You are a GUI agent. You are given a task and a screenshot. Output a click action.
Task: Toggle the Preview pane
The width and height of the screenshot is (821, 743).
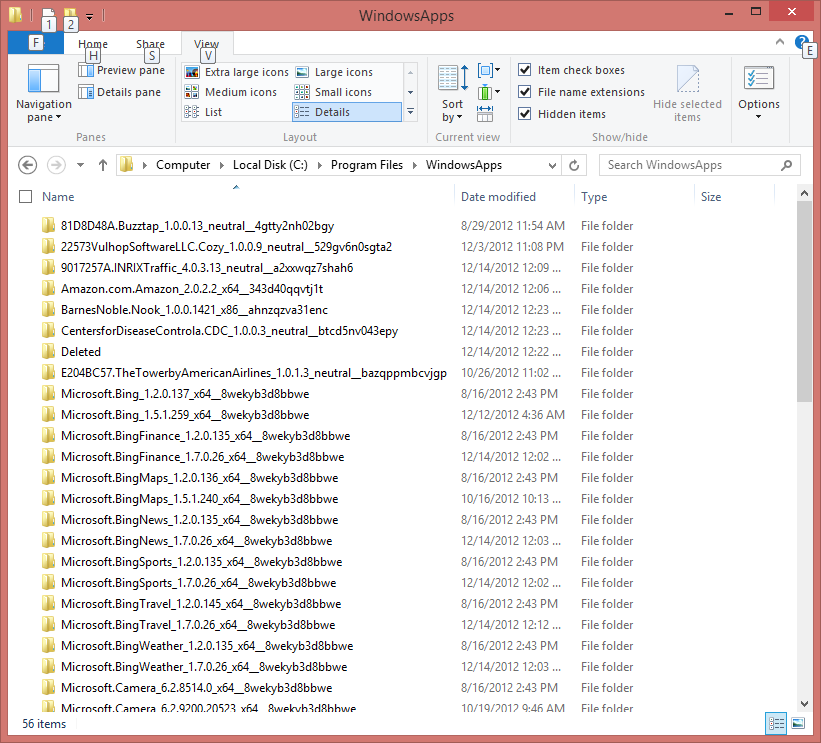tap(121, 70)
